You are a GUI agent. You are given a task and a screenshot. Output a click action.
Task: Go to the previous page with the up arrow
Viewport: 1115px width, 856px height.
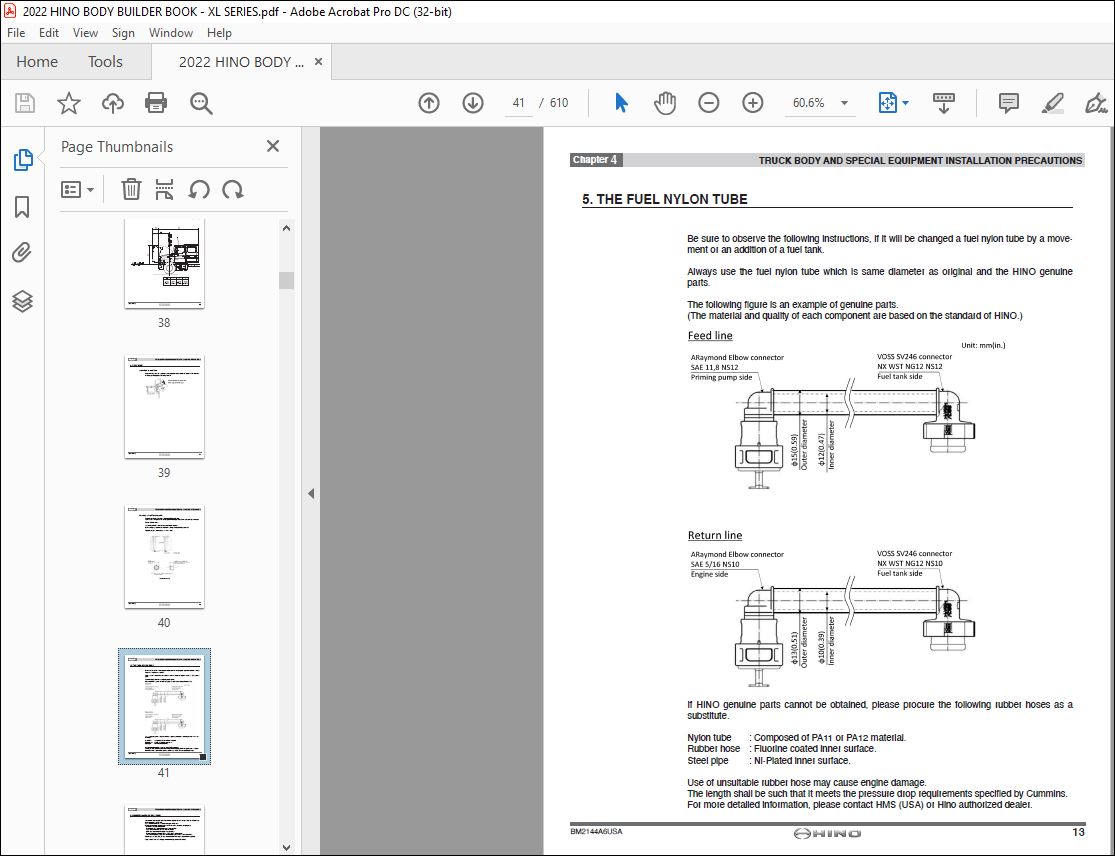(x=429, y=103)
